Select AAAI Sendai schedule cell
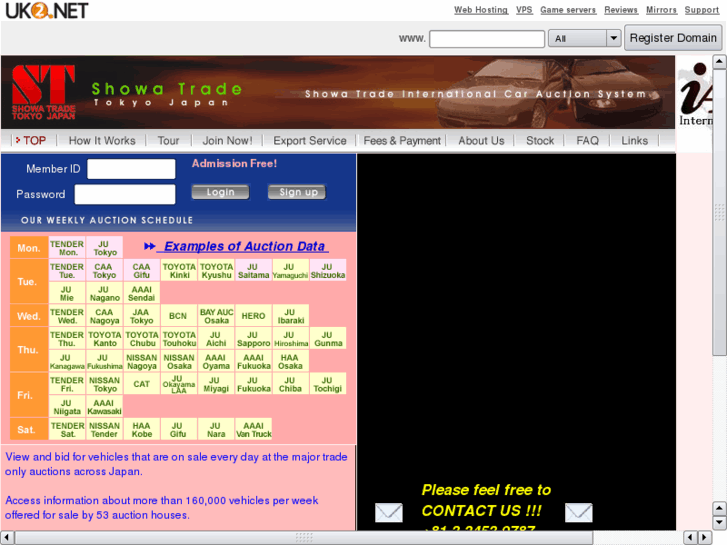This screenshot has width=727, height=545. (x=141, y=293)
